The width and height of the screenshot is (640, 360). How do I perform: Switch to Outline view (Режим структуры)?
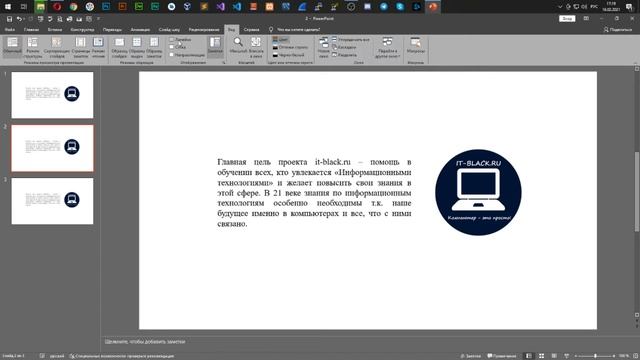point(33,47)
